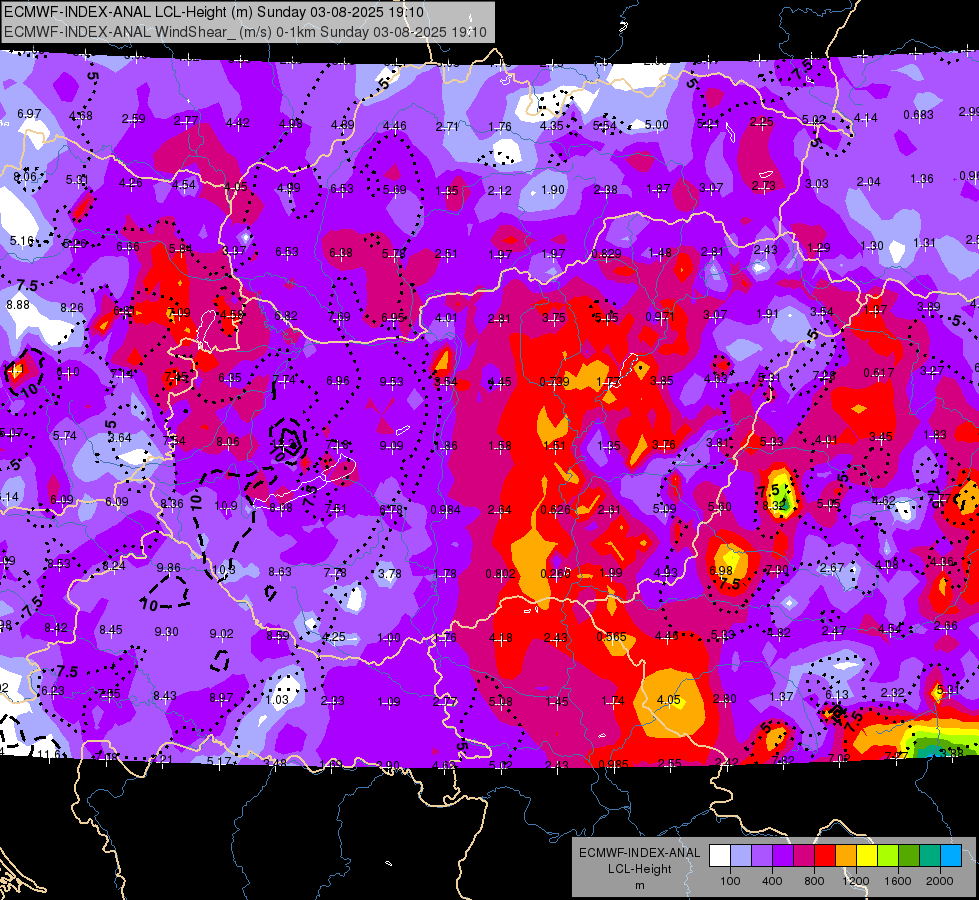The width and height of the screenshot is (979, 900).
Task: Click the wind shear value 5.00
Action: click(x=656, y=125)
